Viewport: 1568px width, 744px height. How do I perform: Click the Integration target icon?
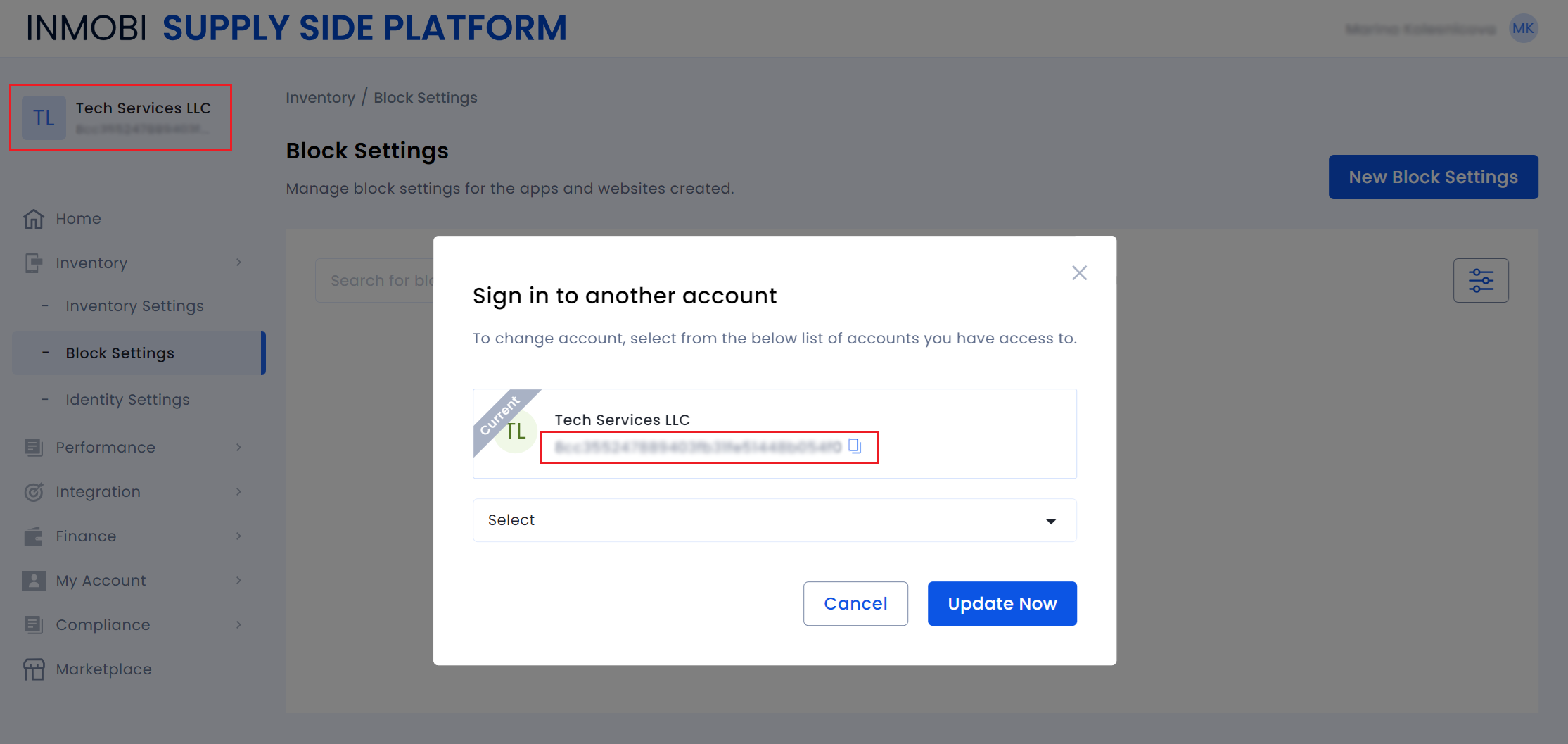34,492
